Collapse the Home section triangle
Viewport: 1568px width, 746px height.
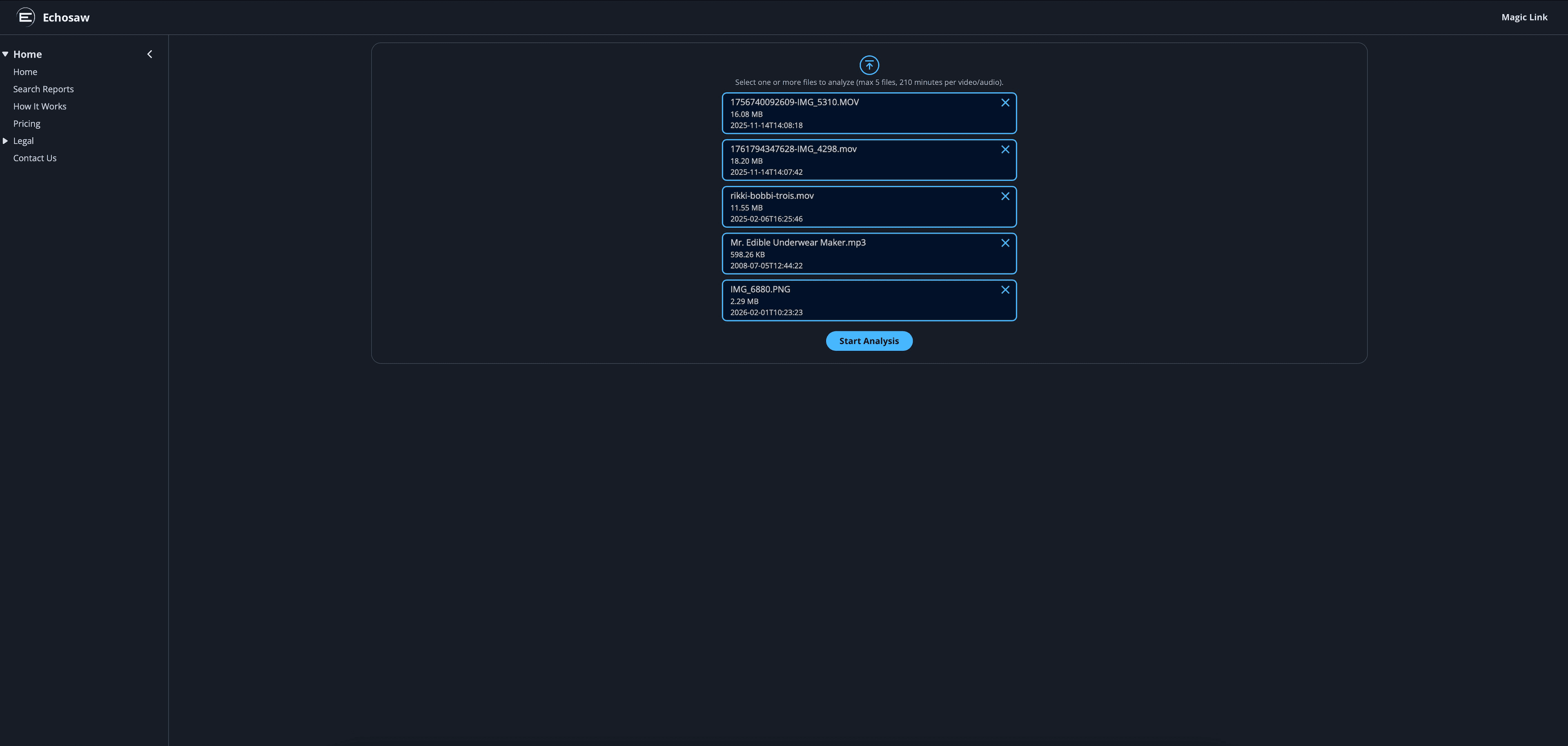coord(5,54)
